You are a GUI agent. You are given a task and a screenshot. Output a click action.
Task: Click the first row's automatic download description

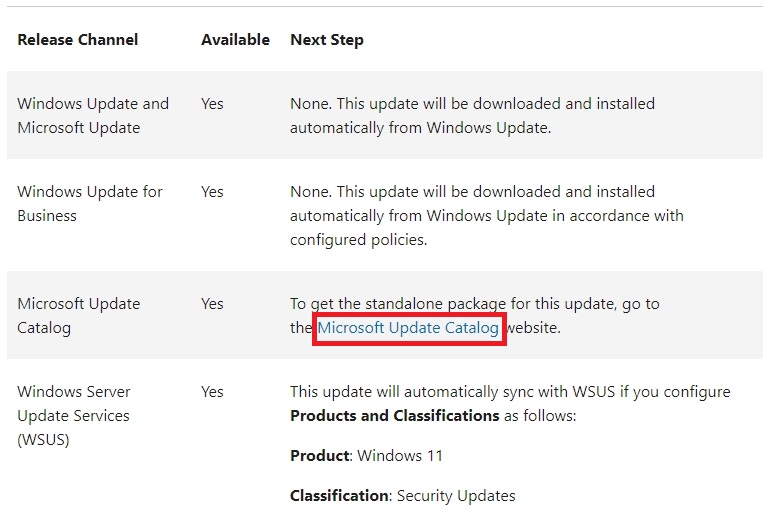point(472,115)
